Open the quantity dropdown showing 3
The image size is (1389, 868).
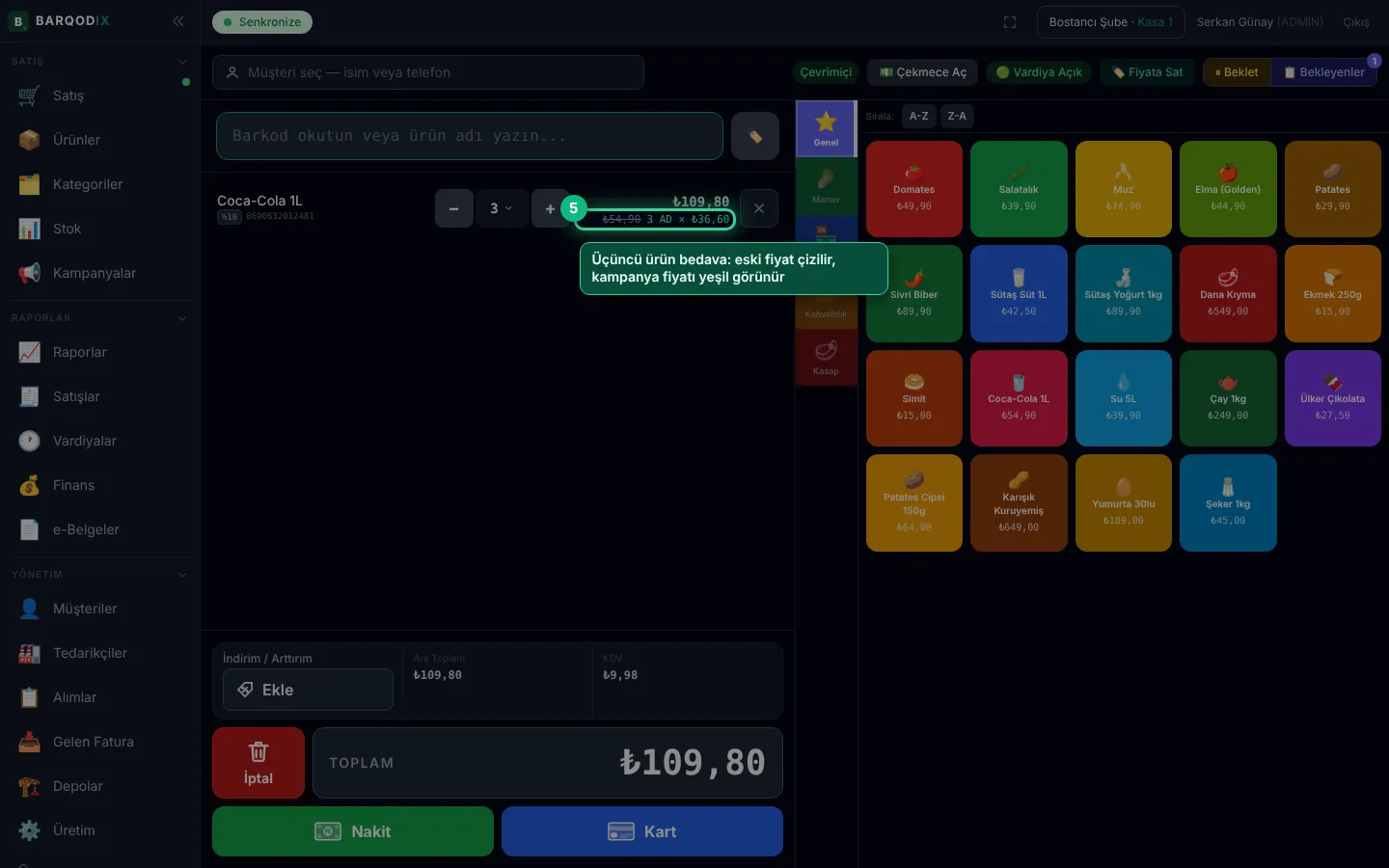[502, 208]
